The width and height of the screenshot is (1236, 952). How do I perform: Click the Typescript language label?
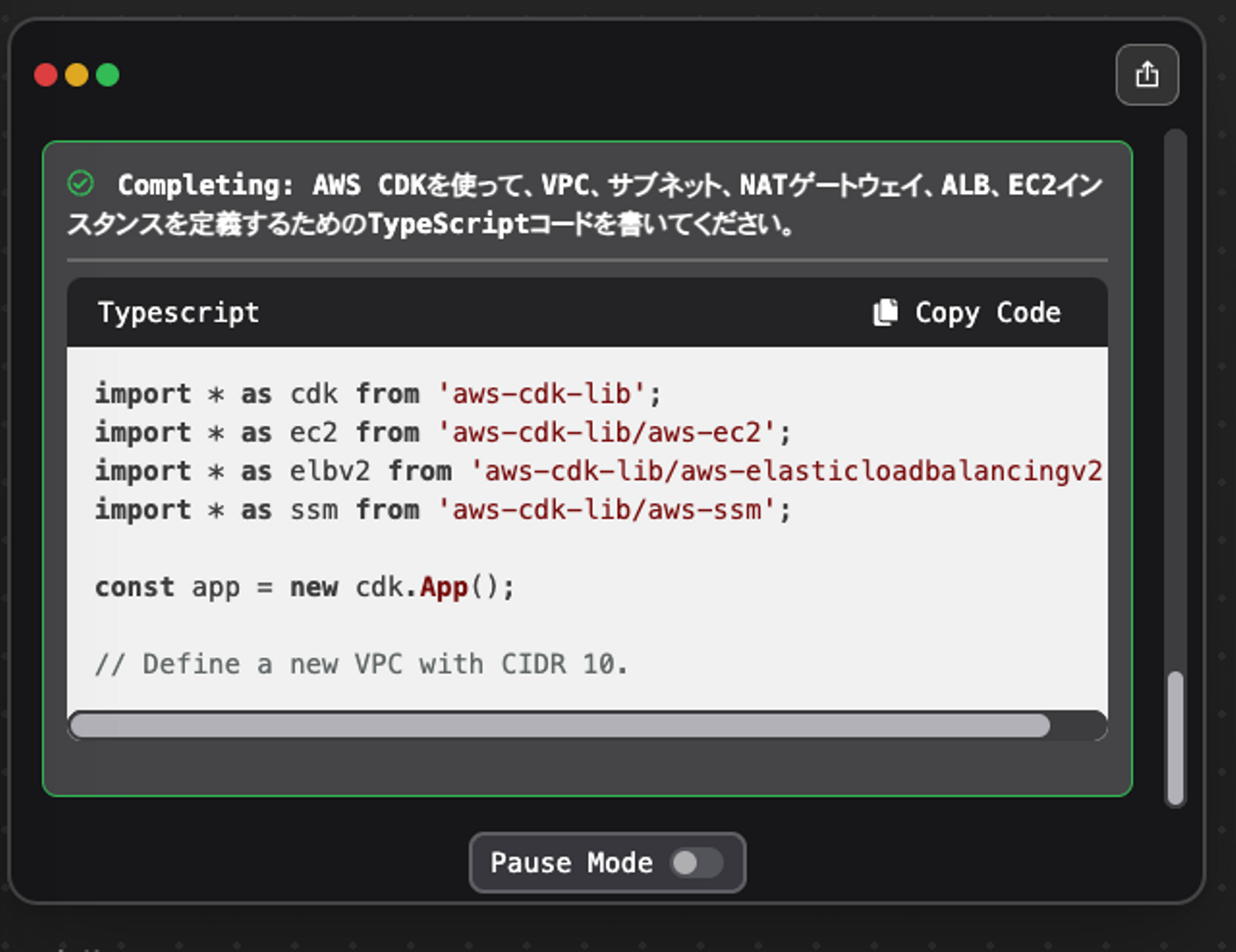(x=179, y=312)
